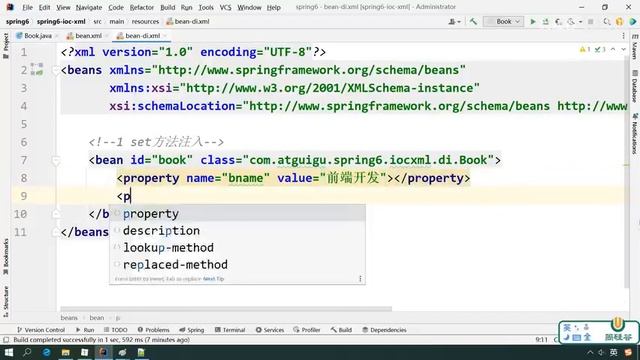The width and height of the screenshot is (640, 360).
Task: Click bean breadcrumb at editor bottom
Action: [97, 318]
